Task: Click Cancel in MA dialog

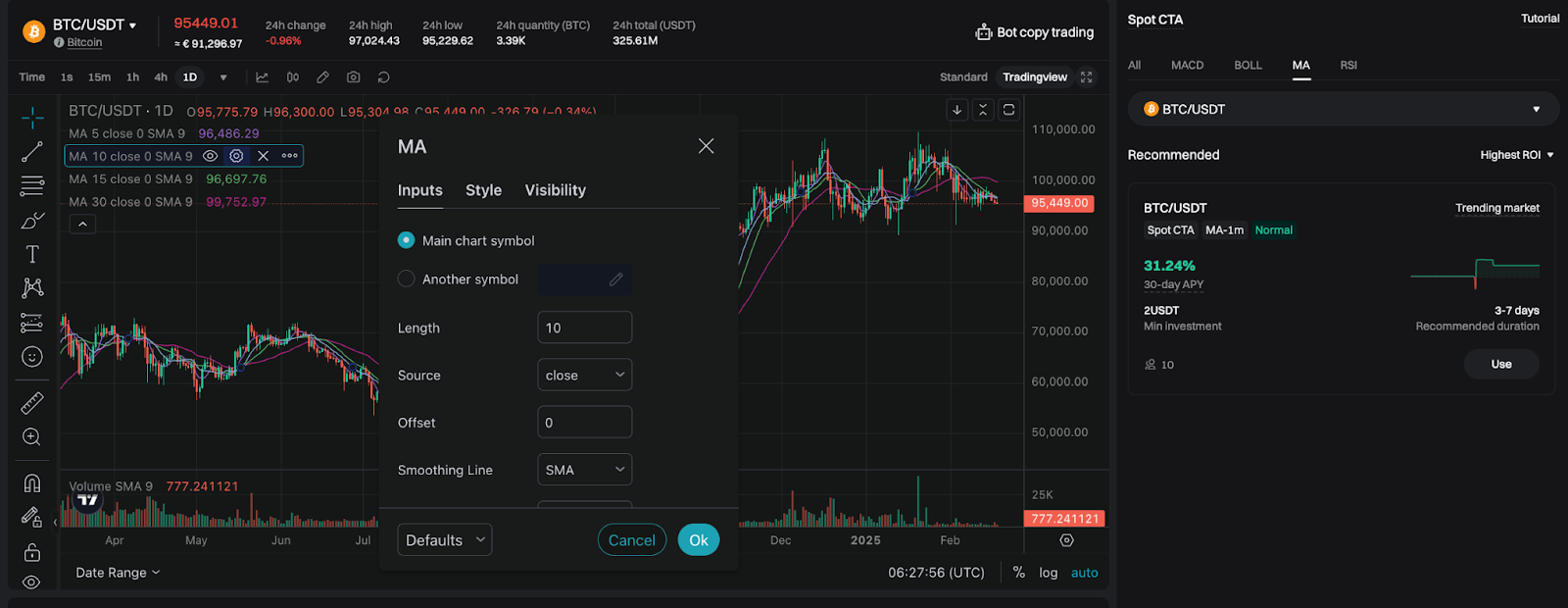Action: click(x=632, y=540)
